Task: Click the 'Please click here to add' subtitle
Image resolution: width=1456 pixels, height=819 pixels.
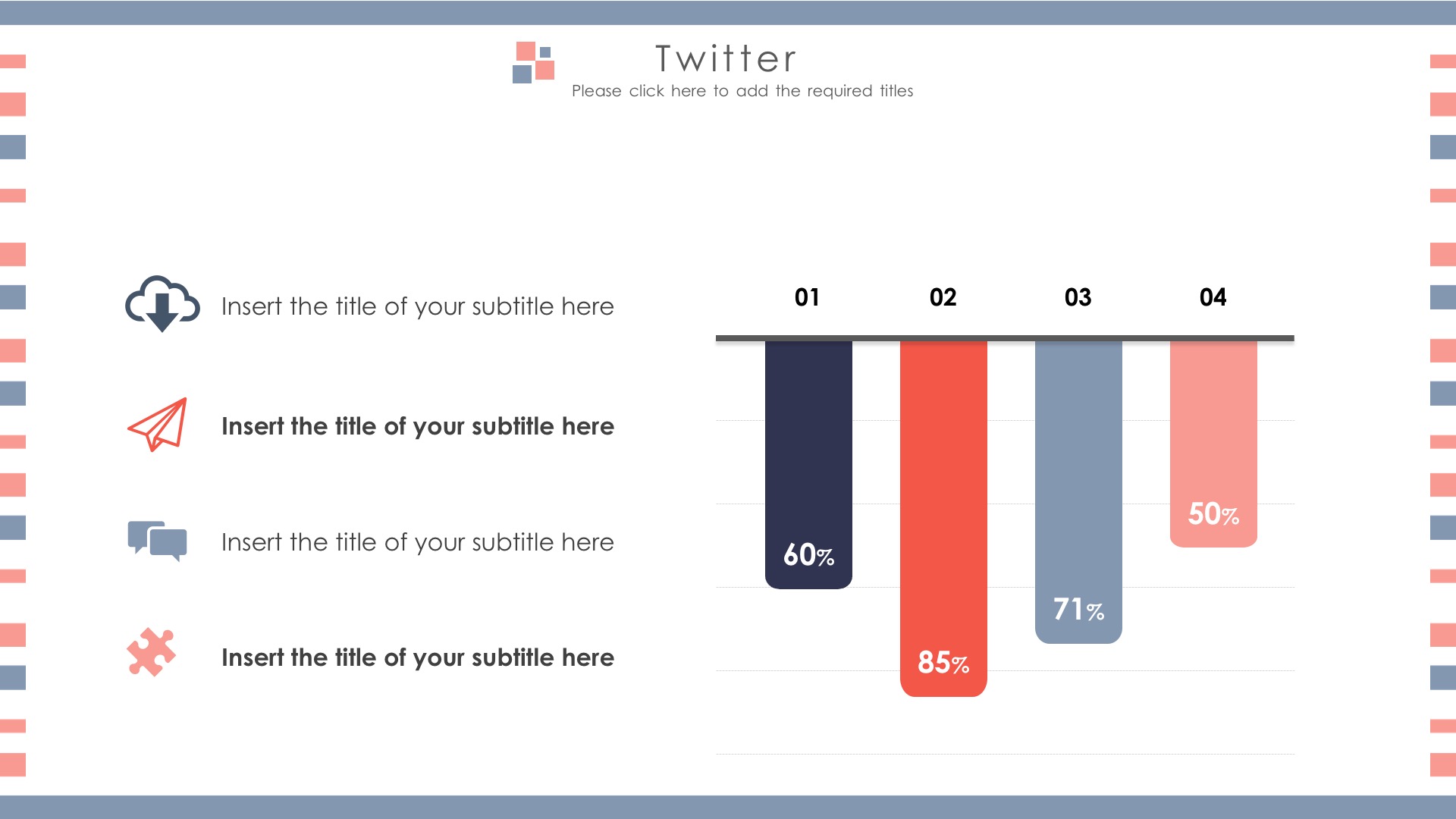Action: tap(742, 91)
